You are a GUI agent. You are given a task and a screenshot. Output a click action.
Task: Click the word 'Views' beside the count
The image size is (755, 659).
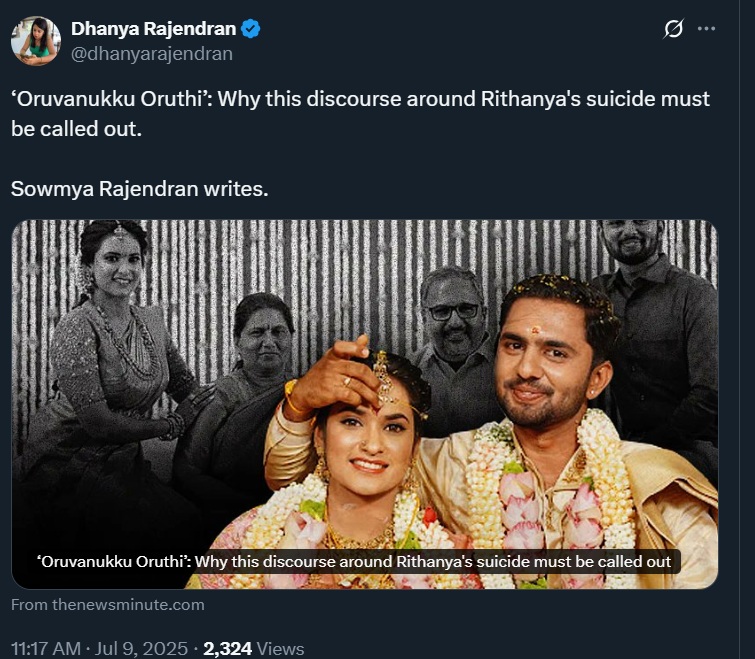[280, 649]
